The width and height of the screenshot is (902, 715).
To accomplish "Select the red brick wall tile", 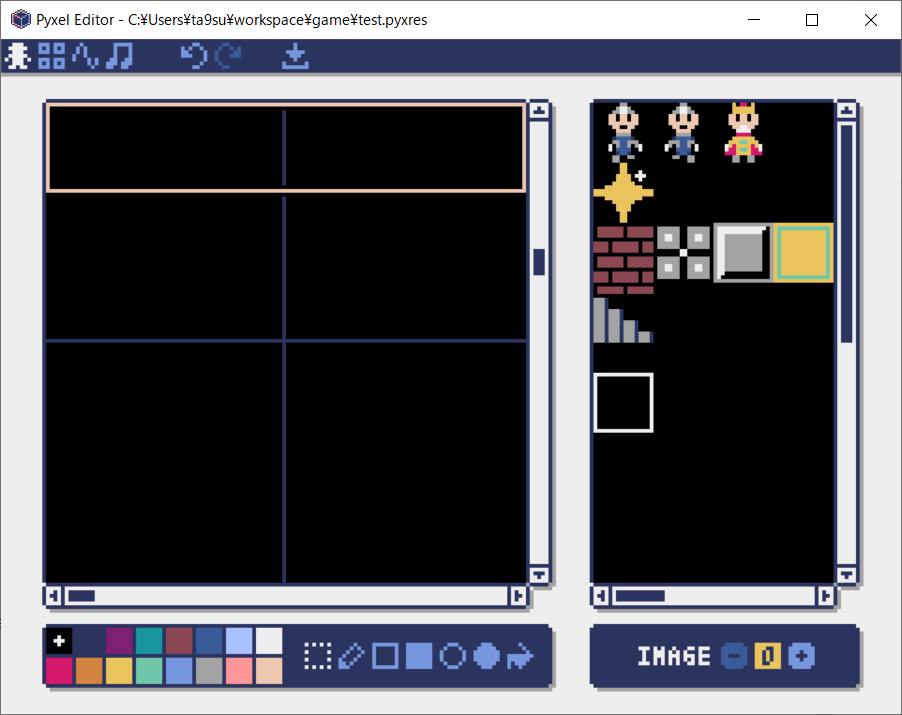I will coord(624,260).
